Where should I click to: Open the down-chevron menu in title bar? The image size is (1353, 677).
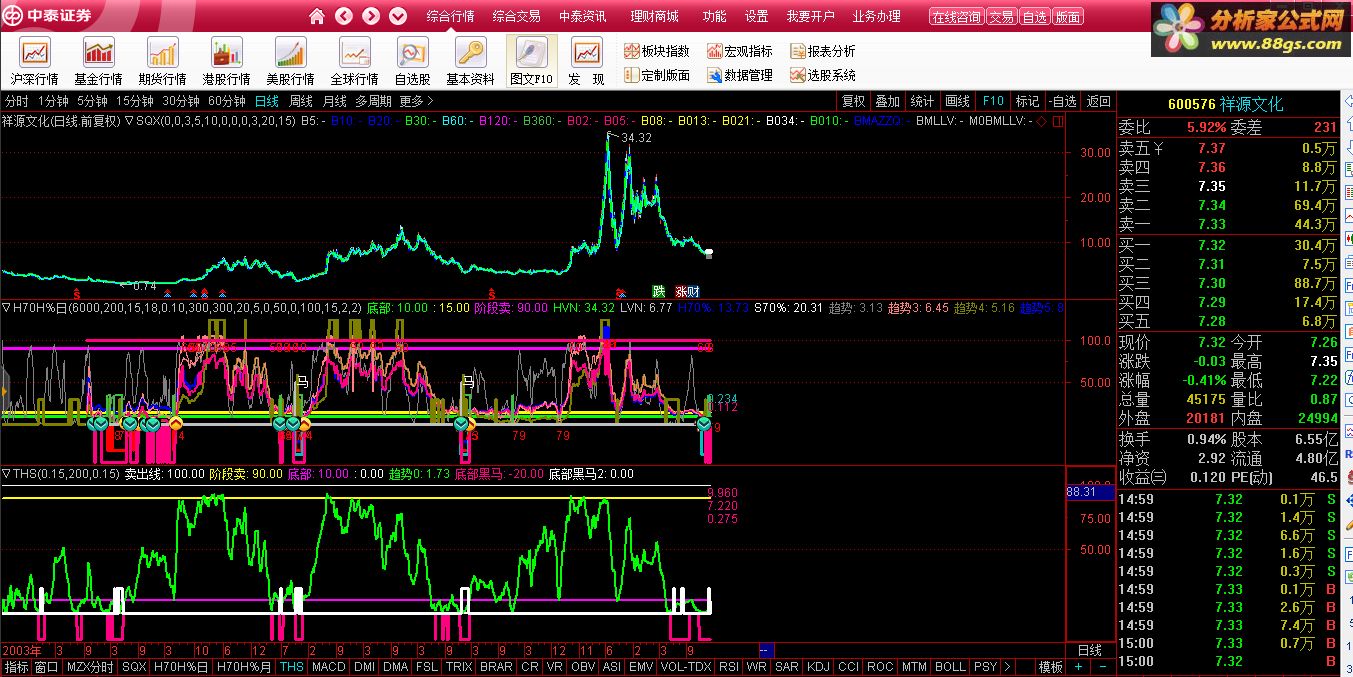click(398, 16)
